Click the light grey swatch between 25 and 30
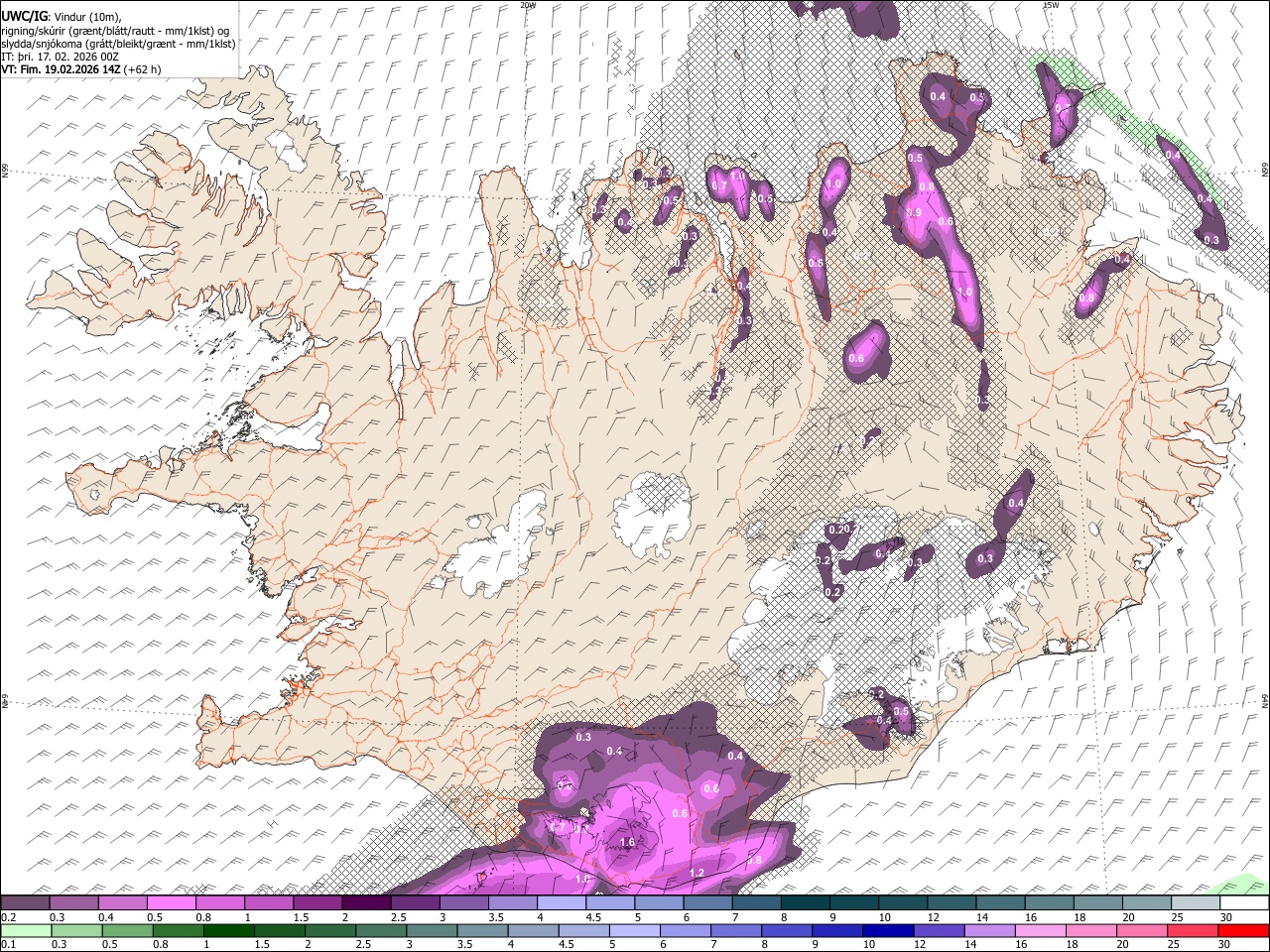1270x952 pixels. tap(1196, 903)
